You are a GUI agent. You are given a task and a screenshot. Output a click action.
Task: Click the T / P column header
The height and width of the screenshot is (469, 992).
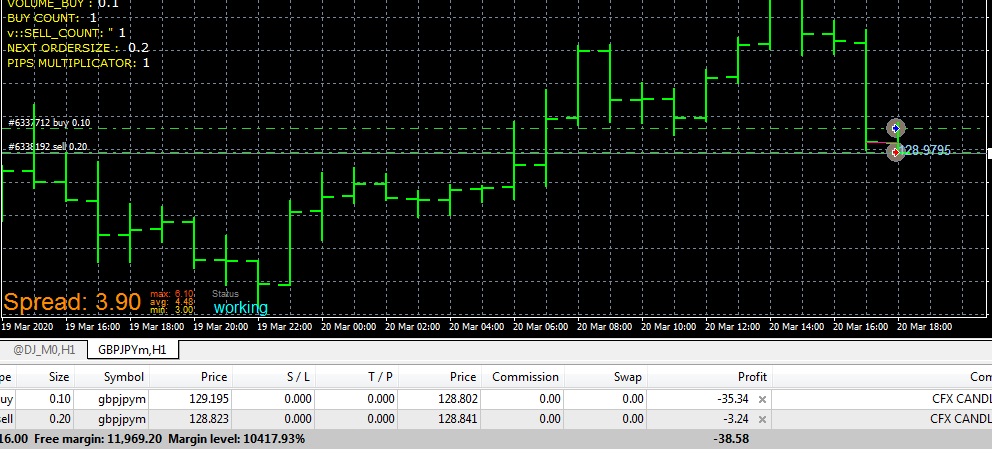pos(380,377)
